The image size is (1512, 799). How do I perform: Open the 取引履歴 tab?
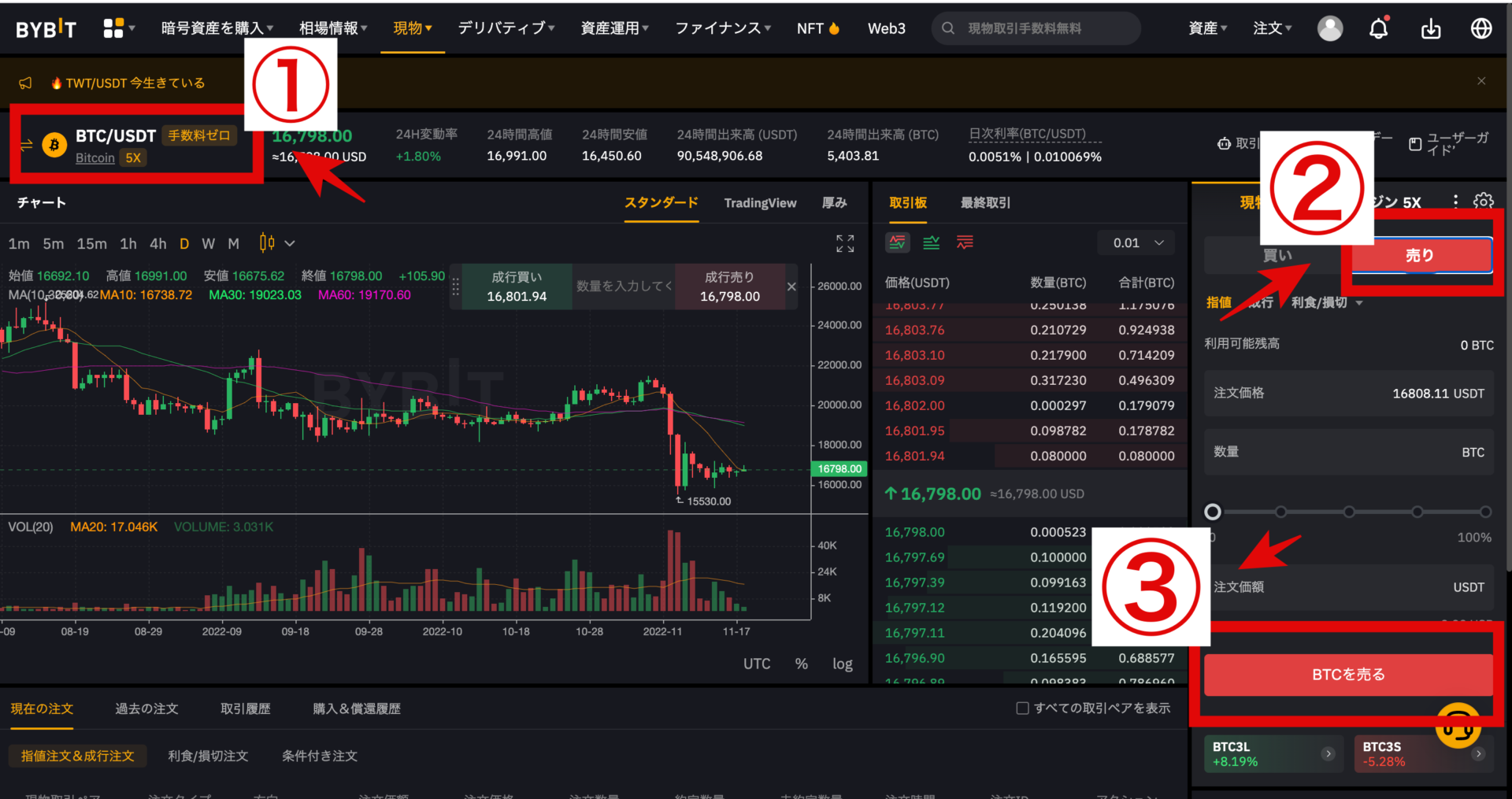tap(245, 708)
